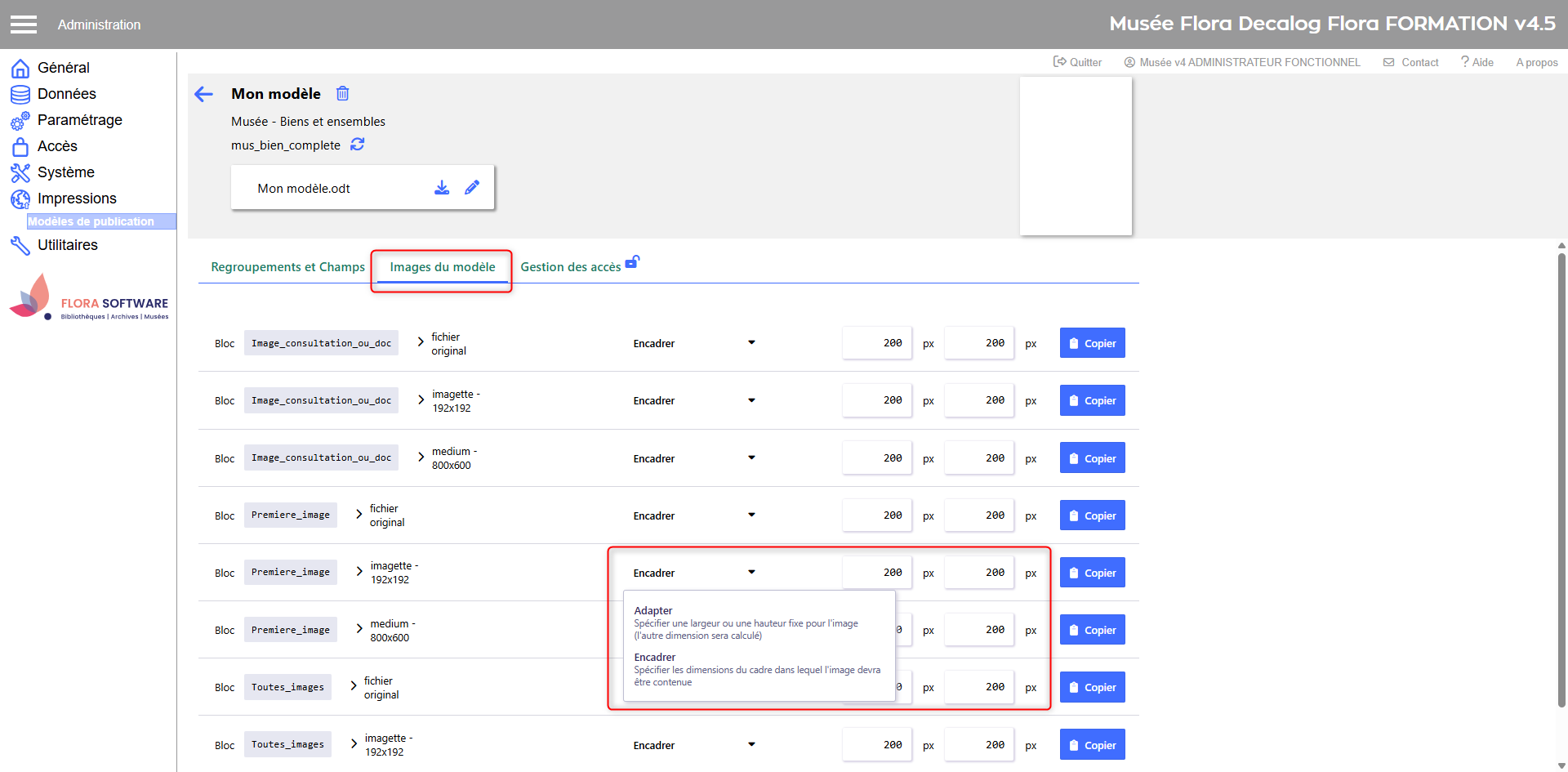This screenshot has width=1568, height=772.
Task: Download the Mon modèle.odt file
Action: click(442, 188)
